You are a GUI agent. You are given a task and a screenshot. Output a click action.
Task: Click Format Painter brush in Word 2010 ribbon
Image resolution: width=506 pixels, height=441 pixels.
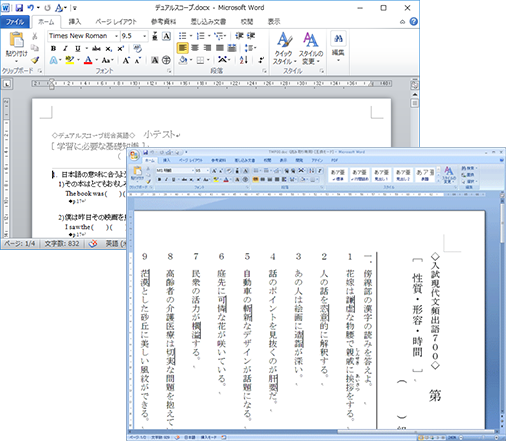pyautogui.click(x=35, y=60)
